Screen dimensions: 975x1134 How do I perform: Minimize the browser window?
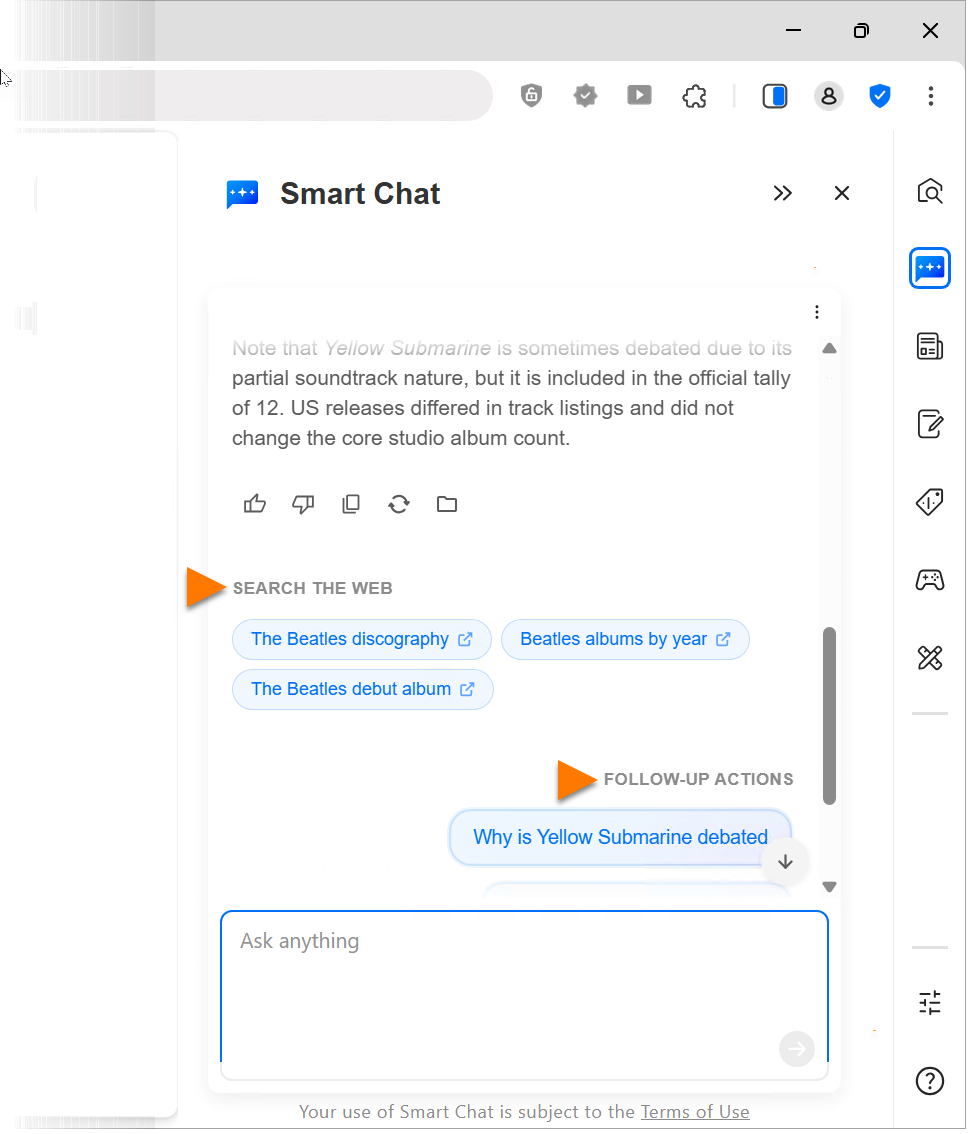coord(793,30)
